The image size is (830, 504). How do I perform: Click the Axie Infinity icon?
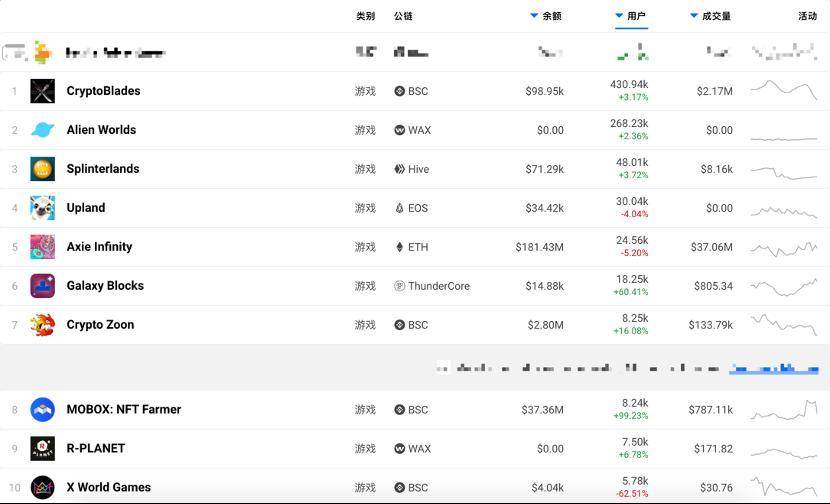(x=42, y=247)
